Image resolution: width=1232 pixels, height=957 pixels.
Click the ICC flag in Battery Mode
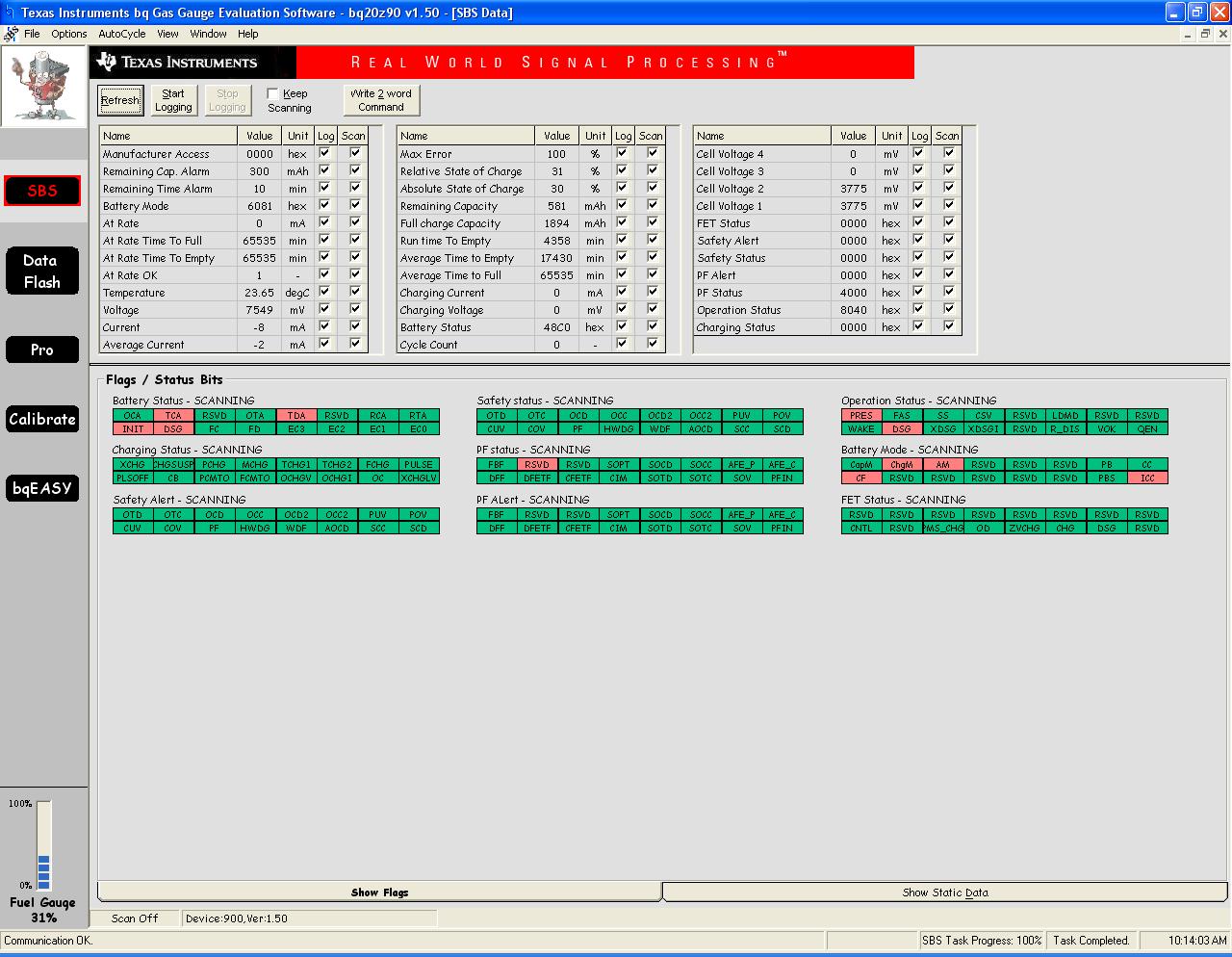point(1147,478)
